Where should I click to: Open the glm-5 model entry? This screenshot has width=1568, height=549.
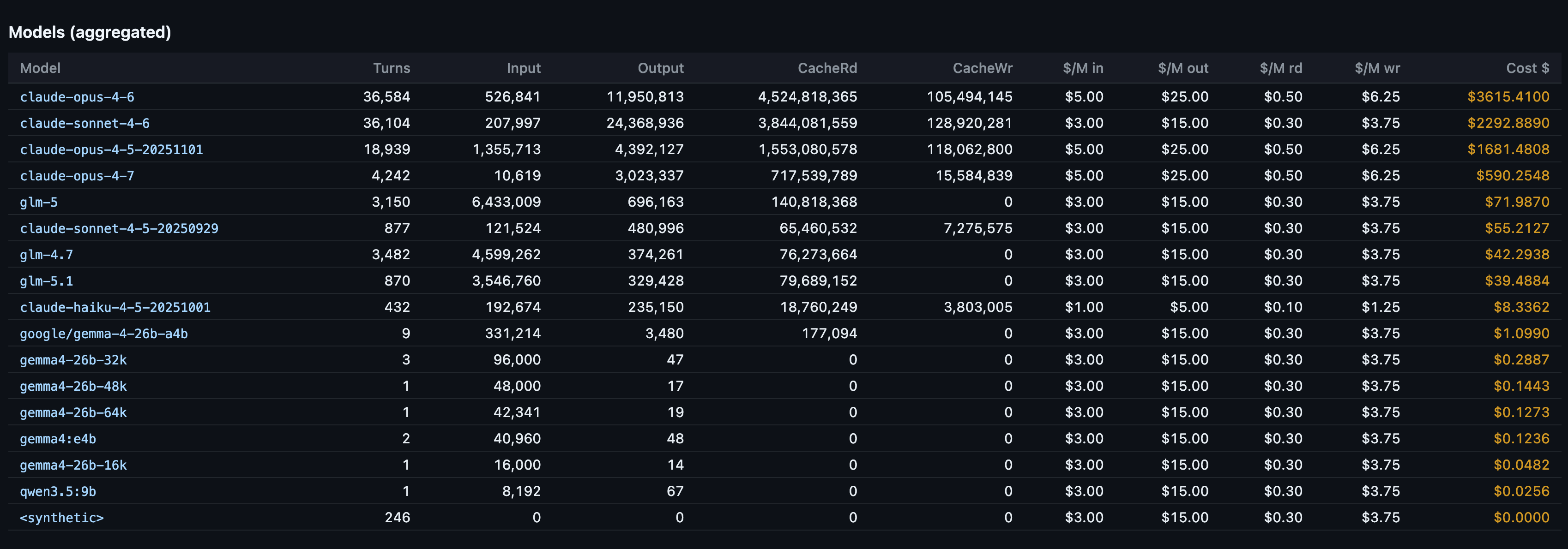[39, 203]
